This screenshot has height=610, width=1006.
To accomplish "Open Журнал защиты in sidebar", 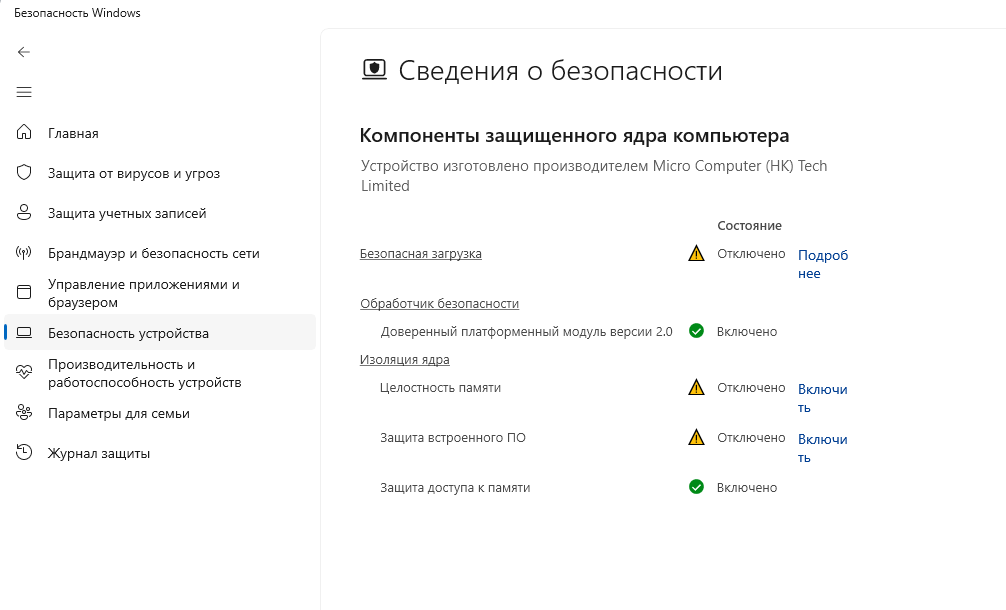I will pyautogui.click(x=99, y=453).
